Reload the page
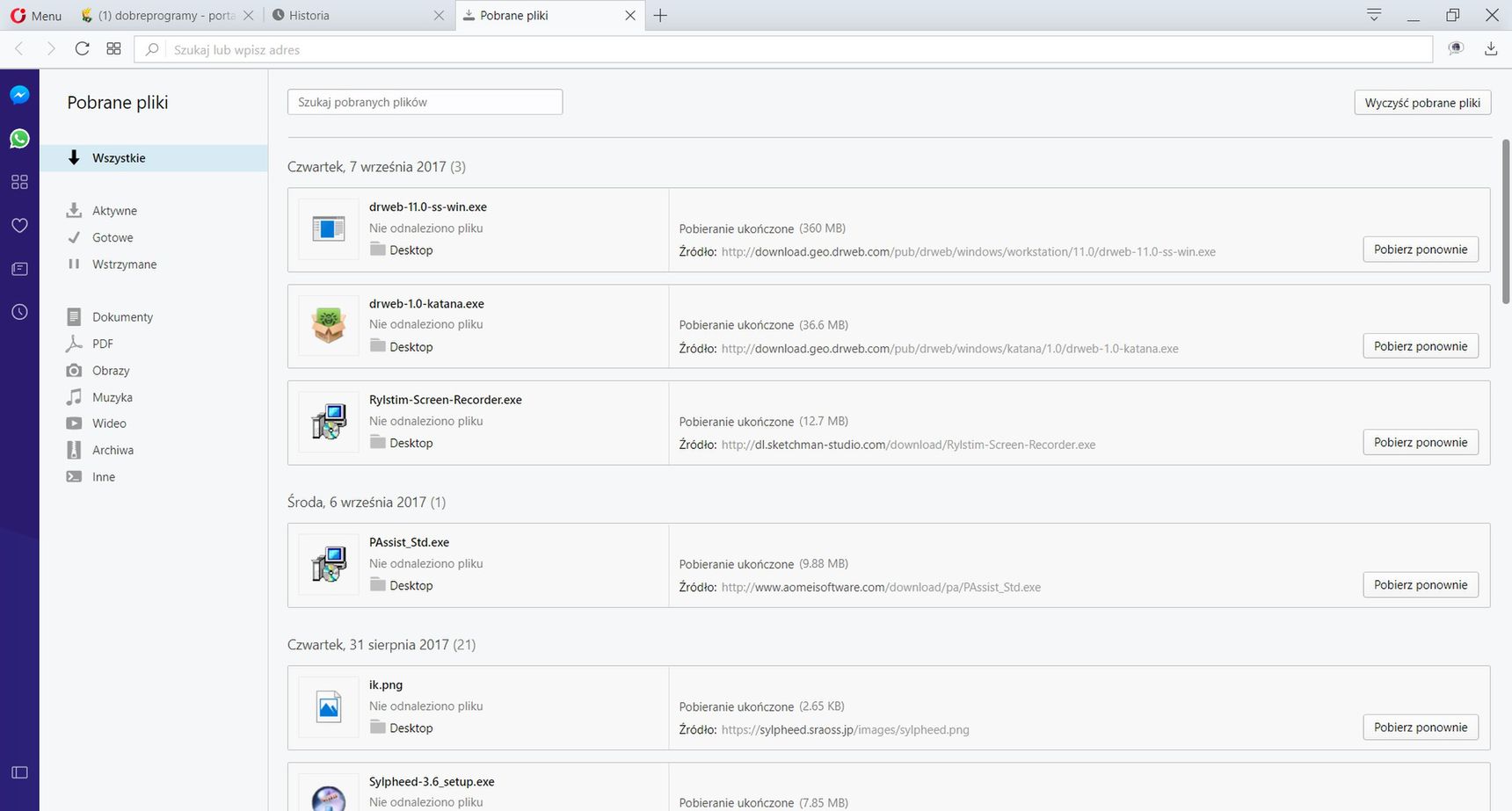 pos(82,49)
